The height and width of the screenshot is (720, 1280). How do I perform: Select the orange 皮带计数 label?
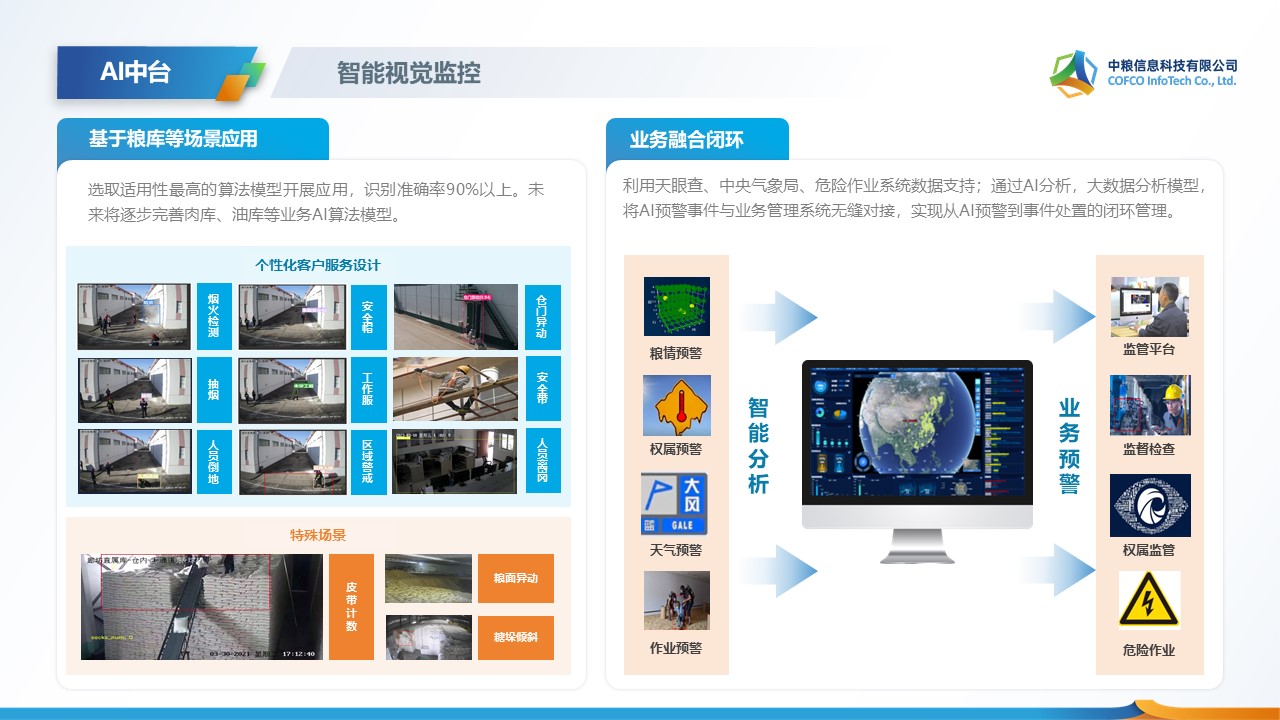pos(351,606)
